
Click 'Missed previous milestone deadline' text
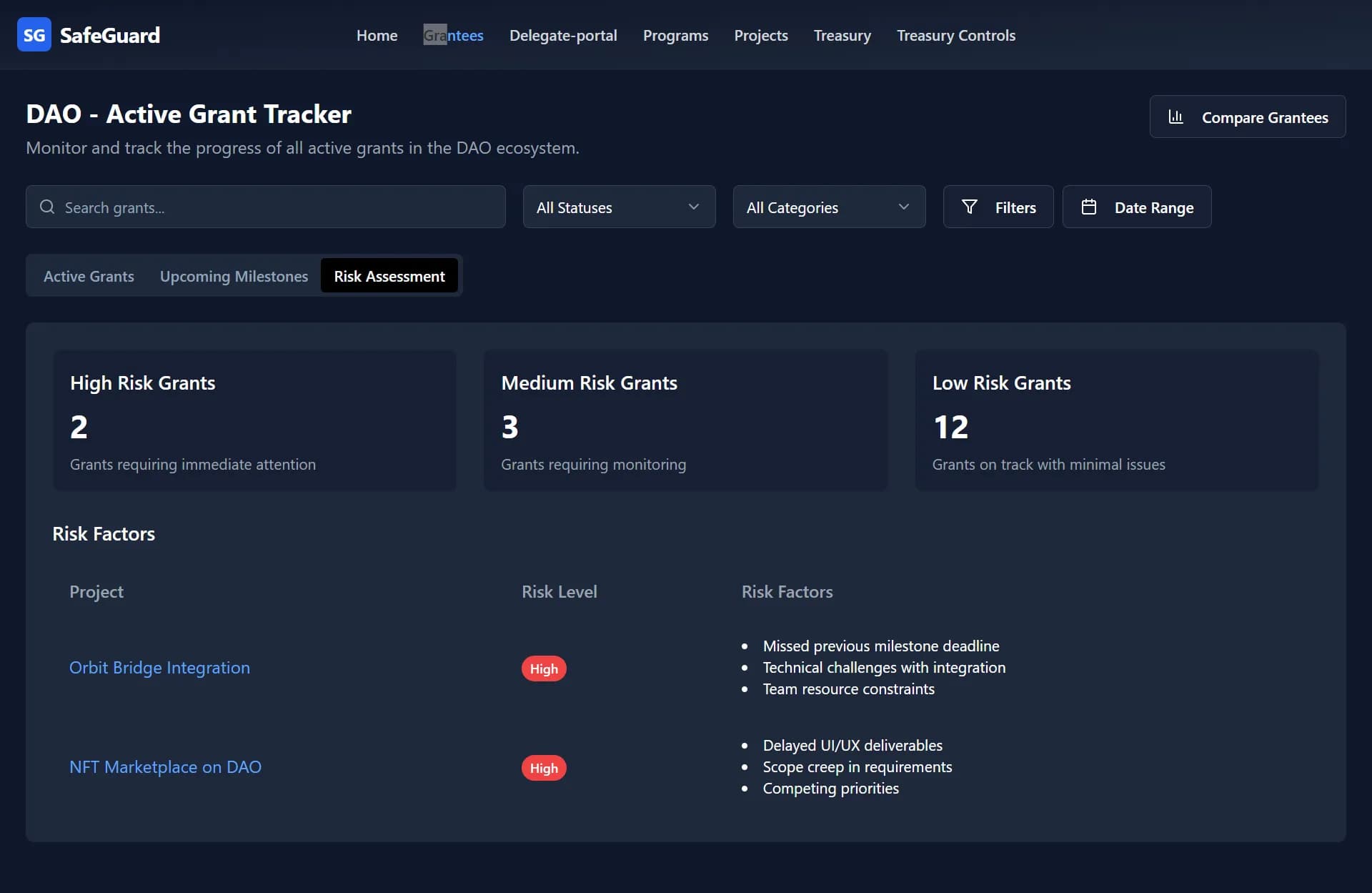(881, 646)
